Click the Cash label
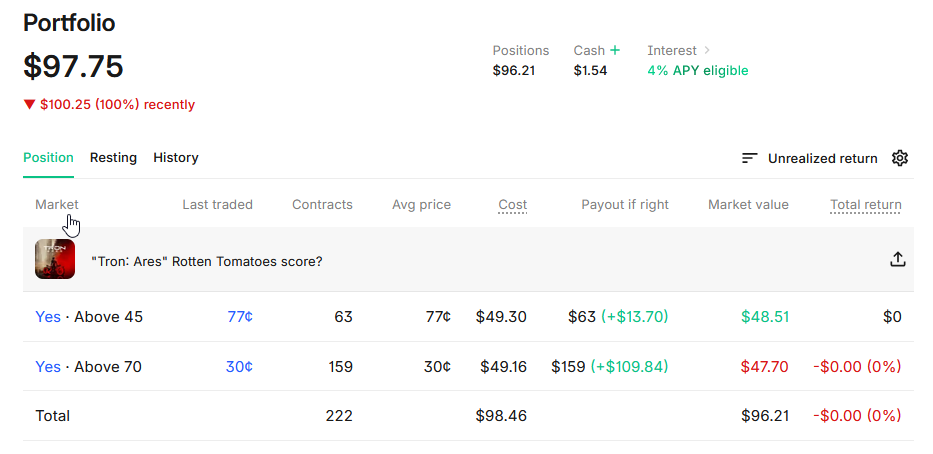 point(589,50)
